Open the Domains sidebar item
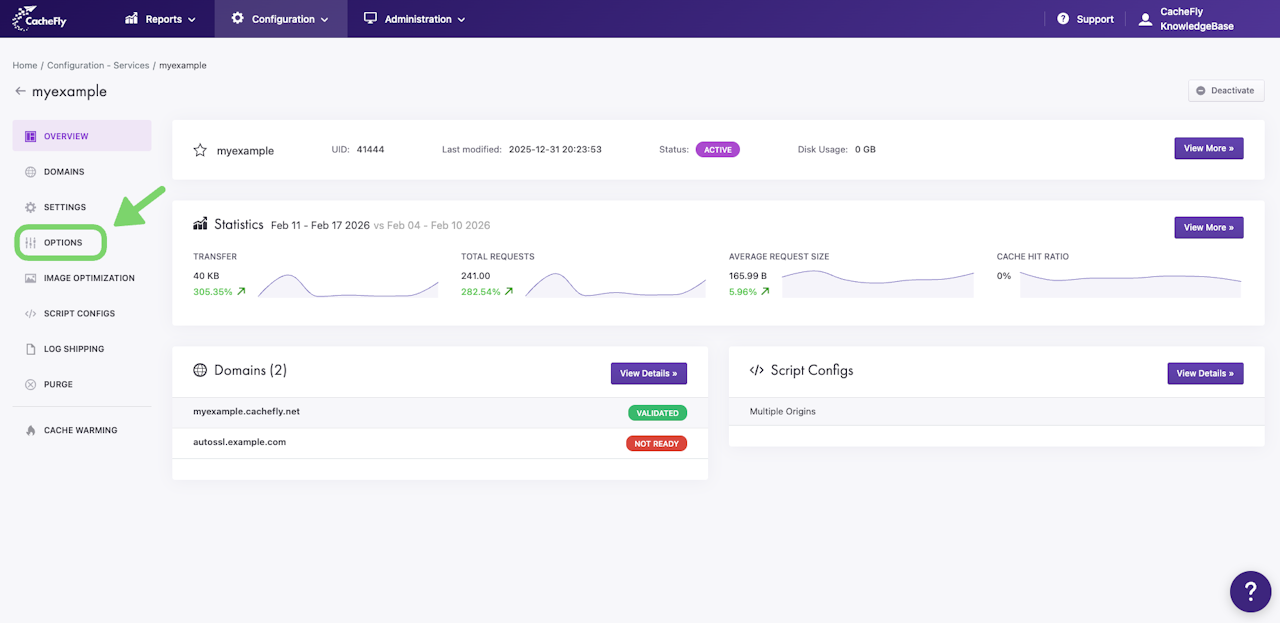The image size is (1280, 623). click(x=82, y=172)
